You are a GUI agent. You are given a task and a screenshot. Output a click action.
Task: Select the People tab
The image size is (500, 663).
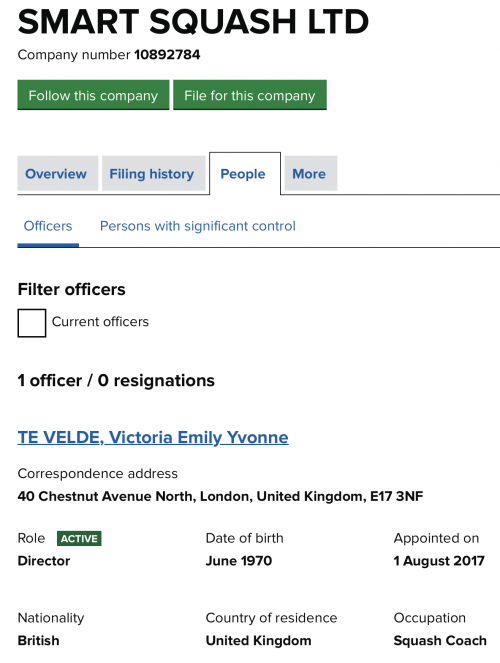pos(245,173)
